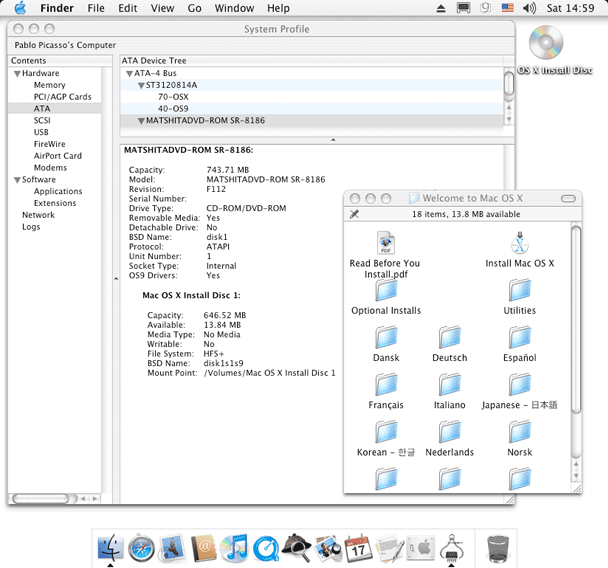The height and width of the screenshot is (568, 608).
Task: Select Applications under Software
Action: [58, 191]
